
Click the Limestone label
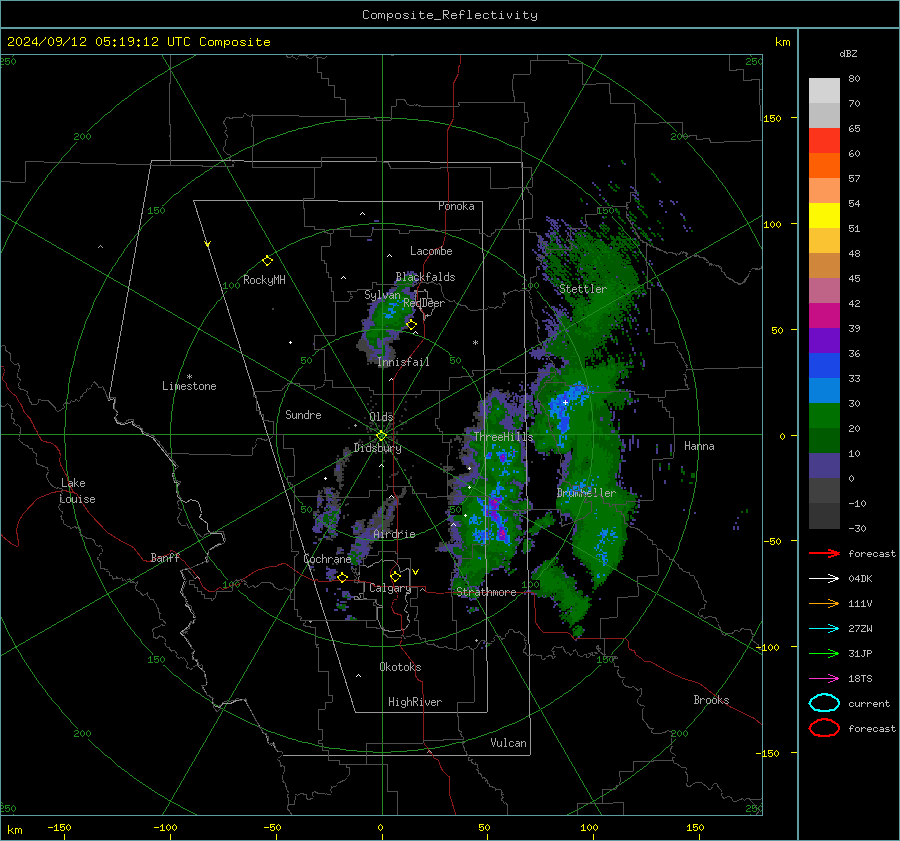(x=189, y=386)
